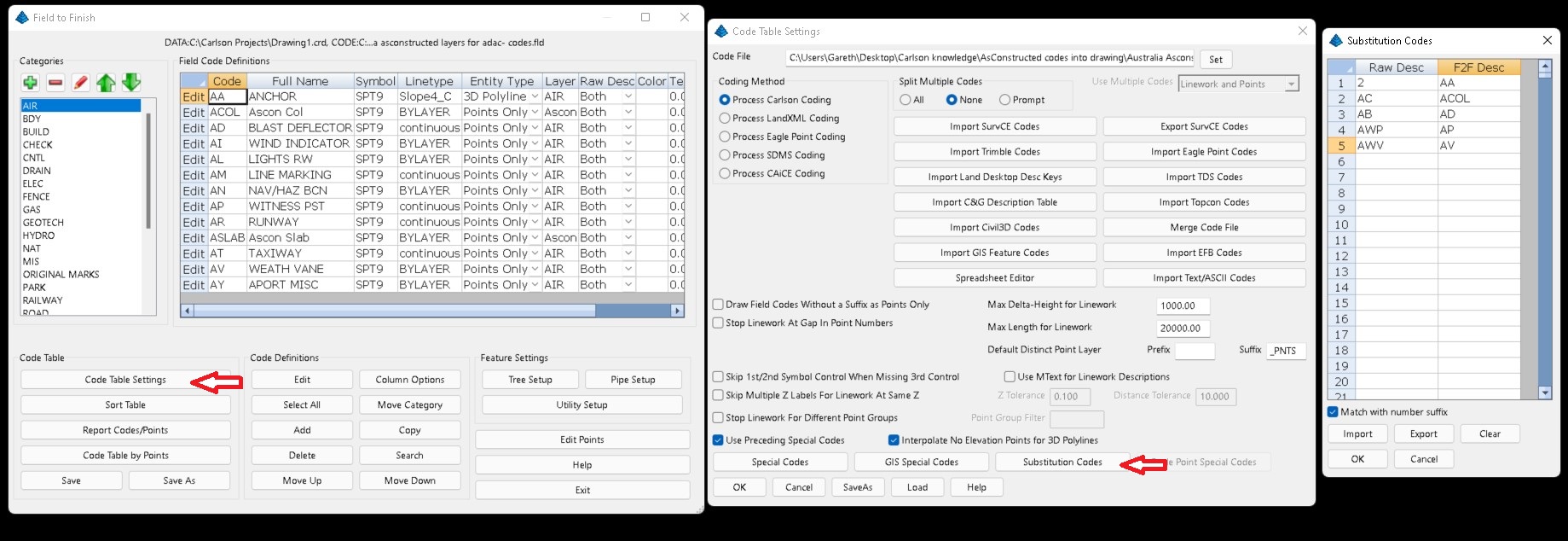Viewport: 1568px width, 541px height.
Task: Add a new category with the green plus icon
Action: [30, 83]
